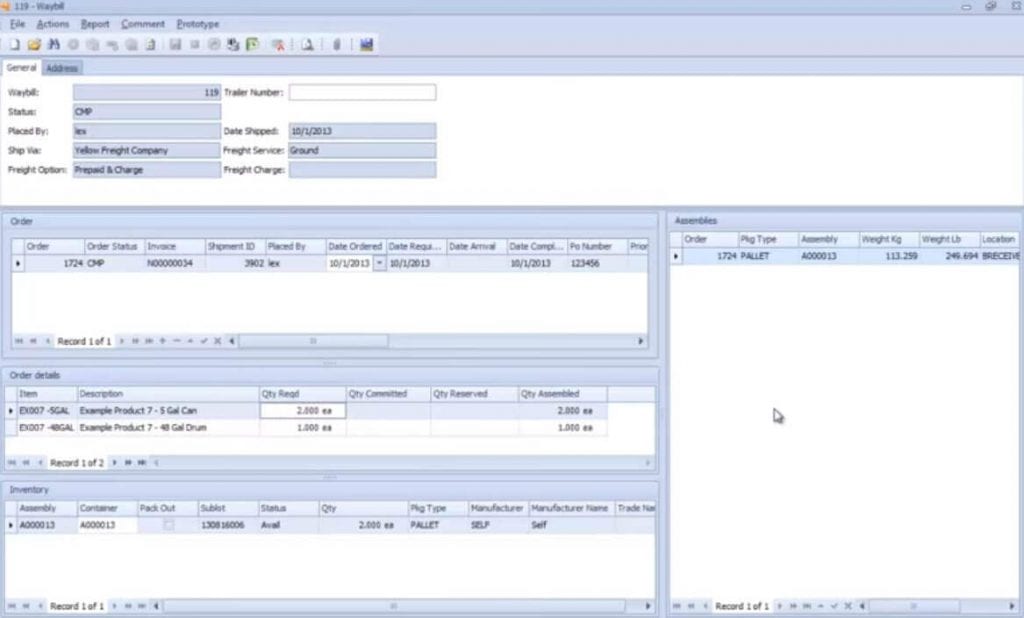1024x618 pixels.
Task: Go to next record in Order details navigator
Action: pos(115,463)
